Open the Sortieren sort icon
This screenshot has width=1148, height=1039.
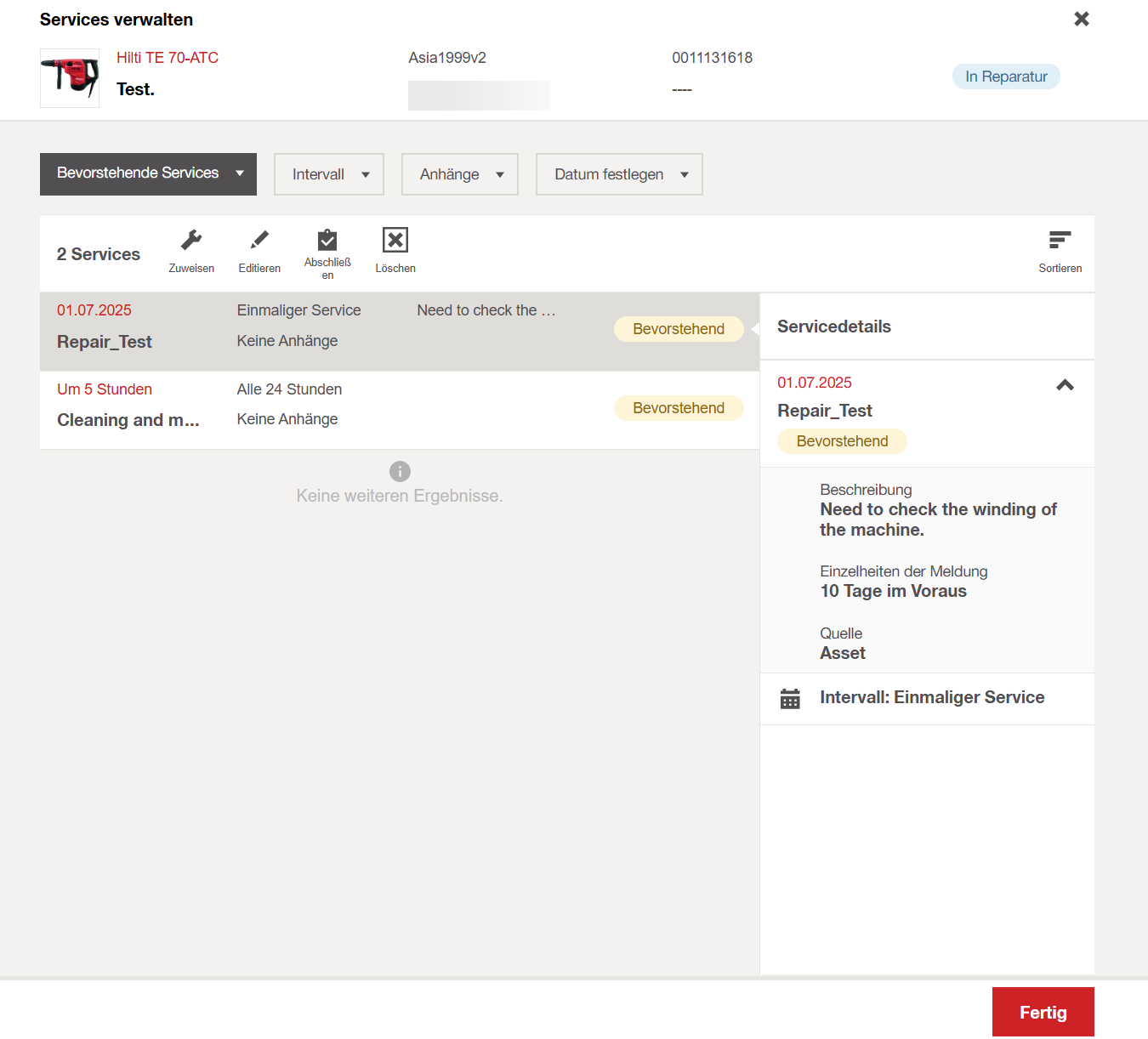(x=1060, y=241)
